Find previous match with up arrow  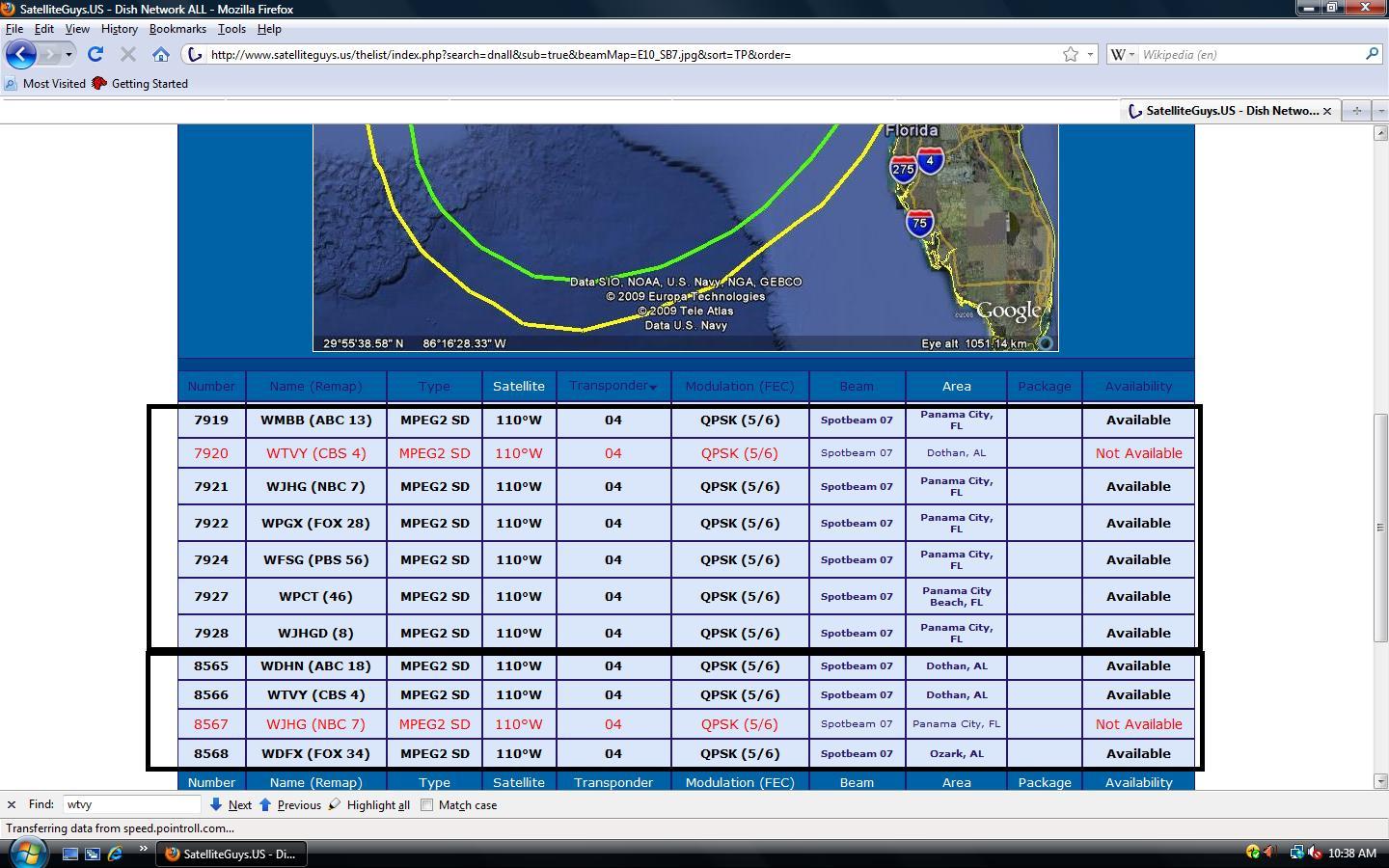[x=289, y=804]
